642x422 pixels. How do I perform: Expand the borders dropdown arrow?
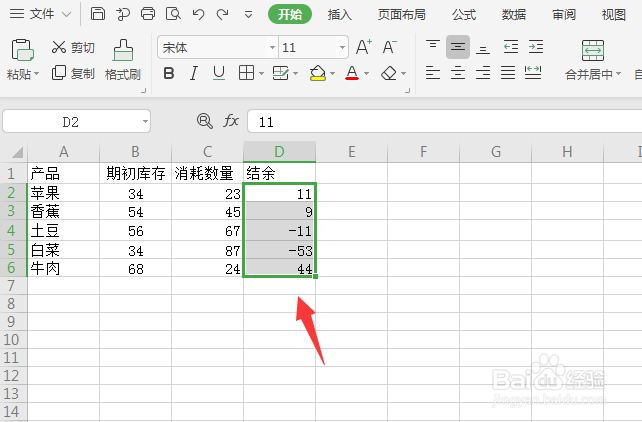261,74
